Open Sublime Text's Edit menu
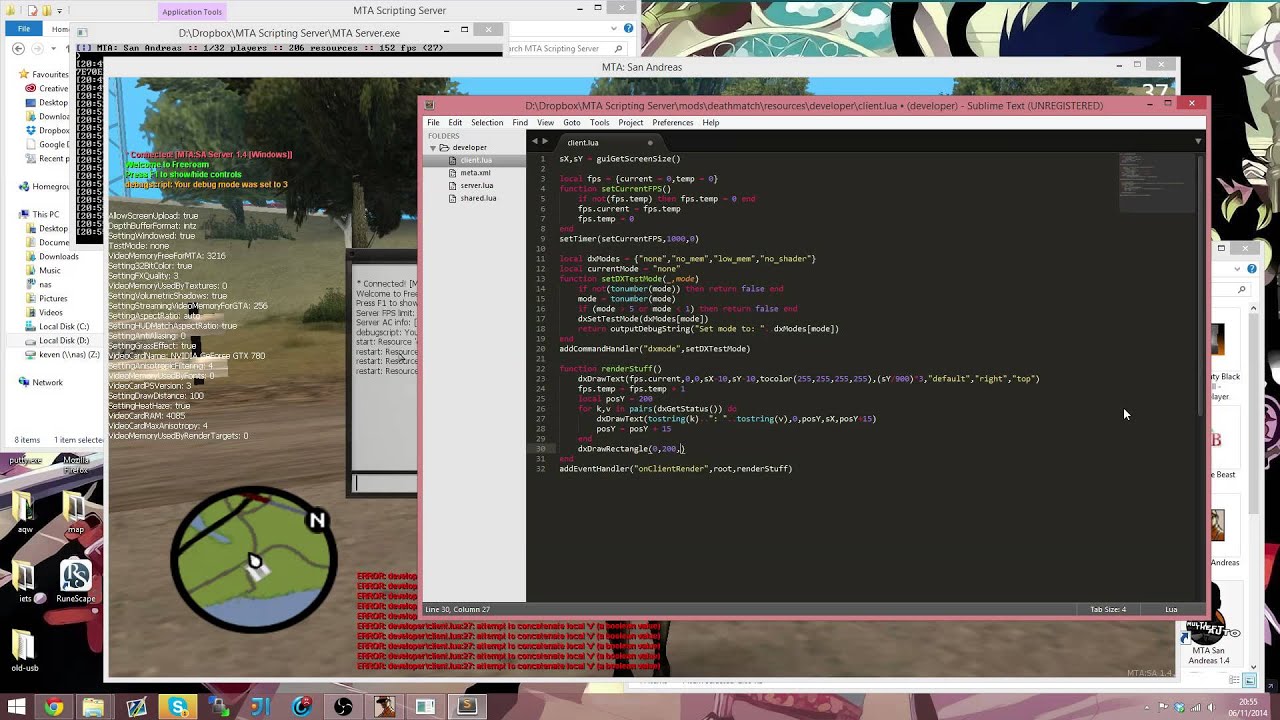The height and width of the screenshot is (720, 1280). pyautogui.click(x=455, y=123)
